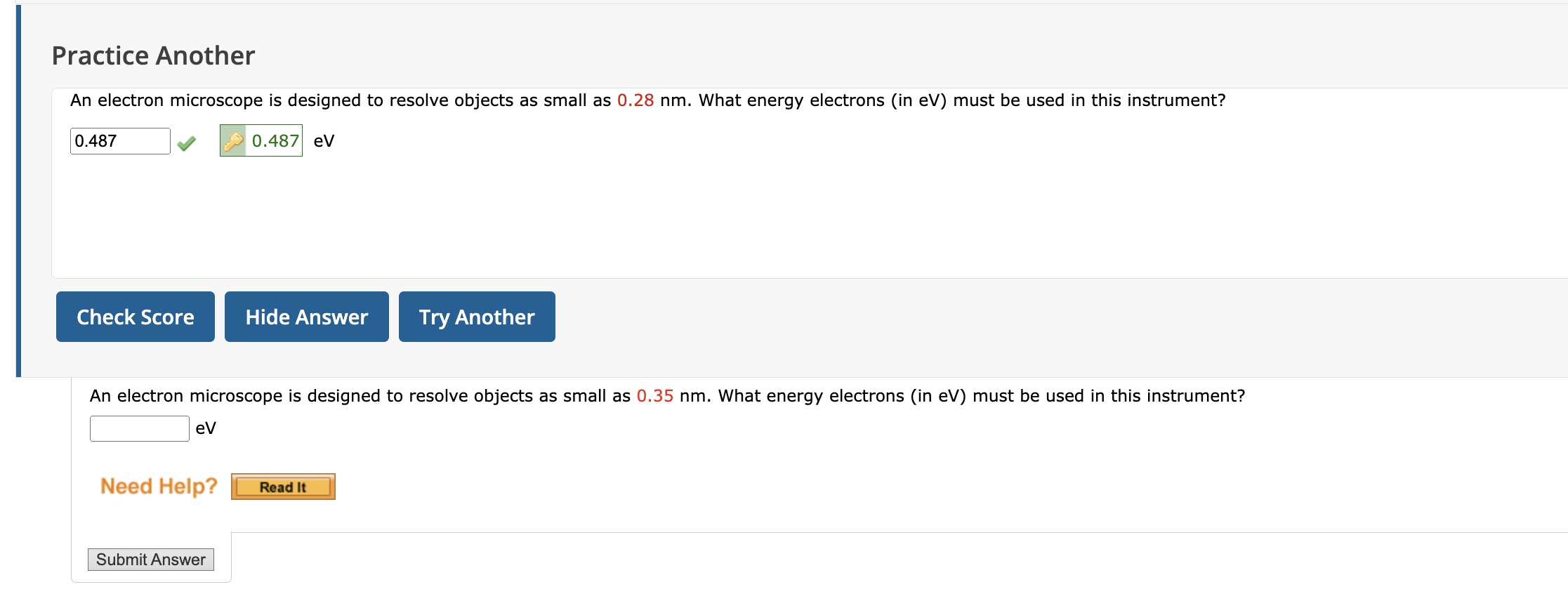This screenshot has height=594, width=1568.
Task: Click the 0.28 nm value in the first question
Action: point(635,100)
